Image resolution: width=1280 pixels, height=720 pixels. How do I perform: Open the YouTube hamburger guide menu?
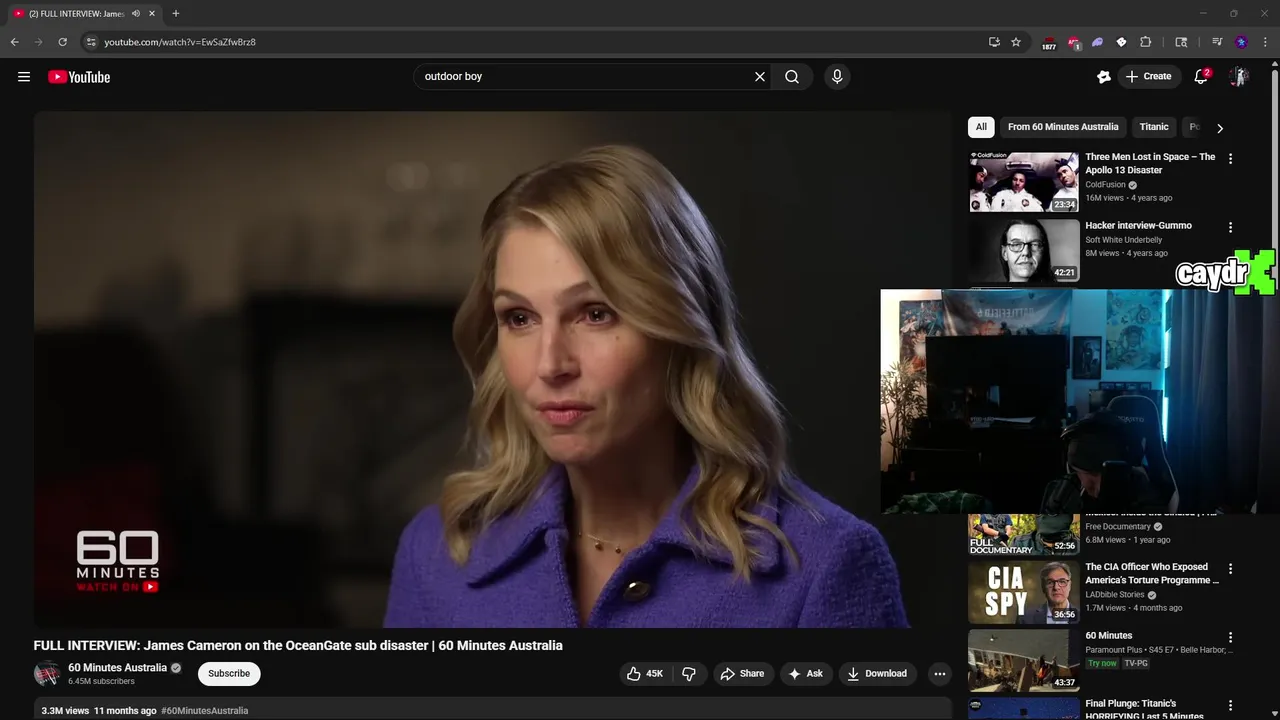tap(24, 77)
